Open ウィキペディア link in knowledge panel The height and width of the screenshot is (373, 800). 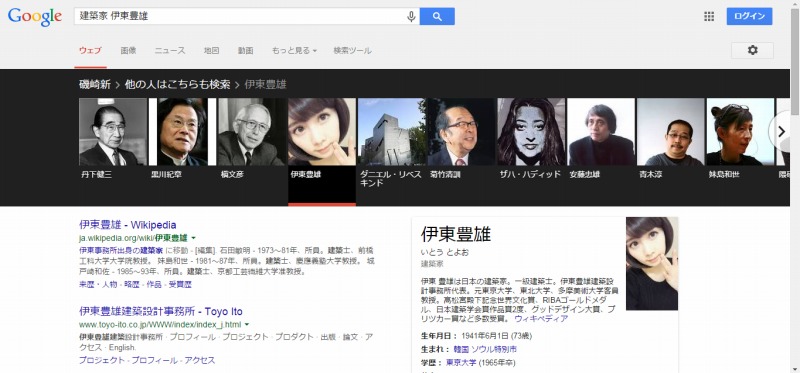[541, 318]
